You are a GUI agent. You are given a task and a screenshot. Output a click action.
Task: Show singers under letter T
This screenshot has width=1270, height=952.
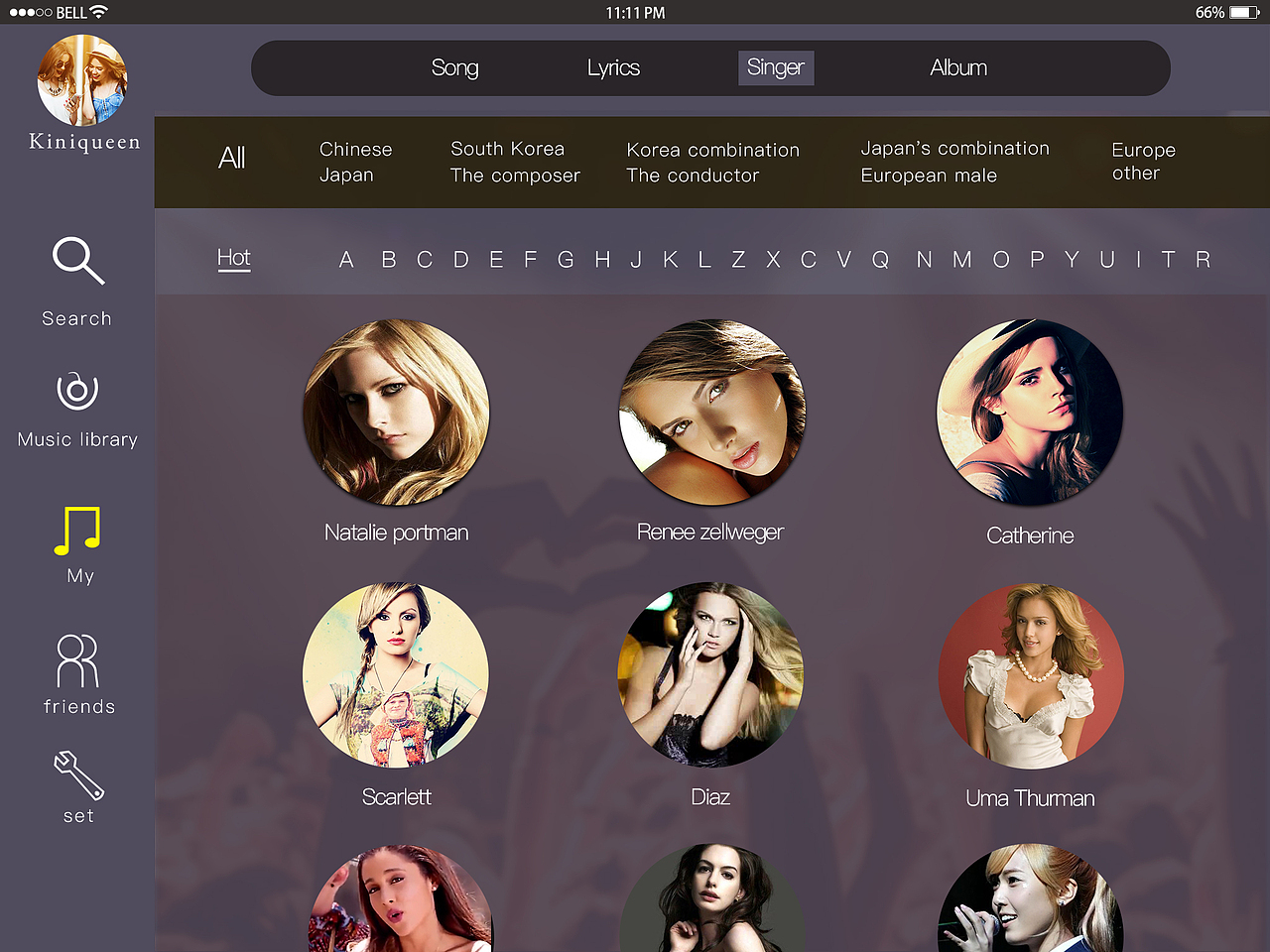click(x=1169, y=260)
